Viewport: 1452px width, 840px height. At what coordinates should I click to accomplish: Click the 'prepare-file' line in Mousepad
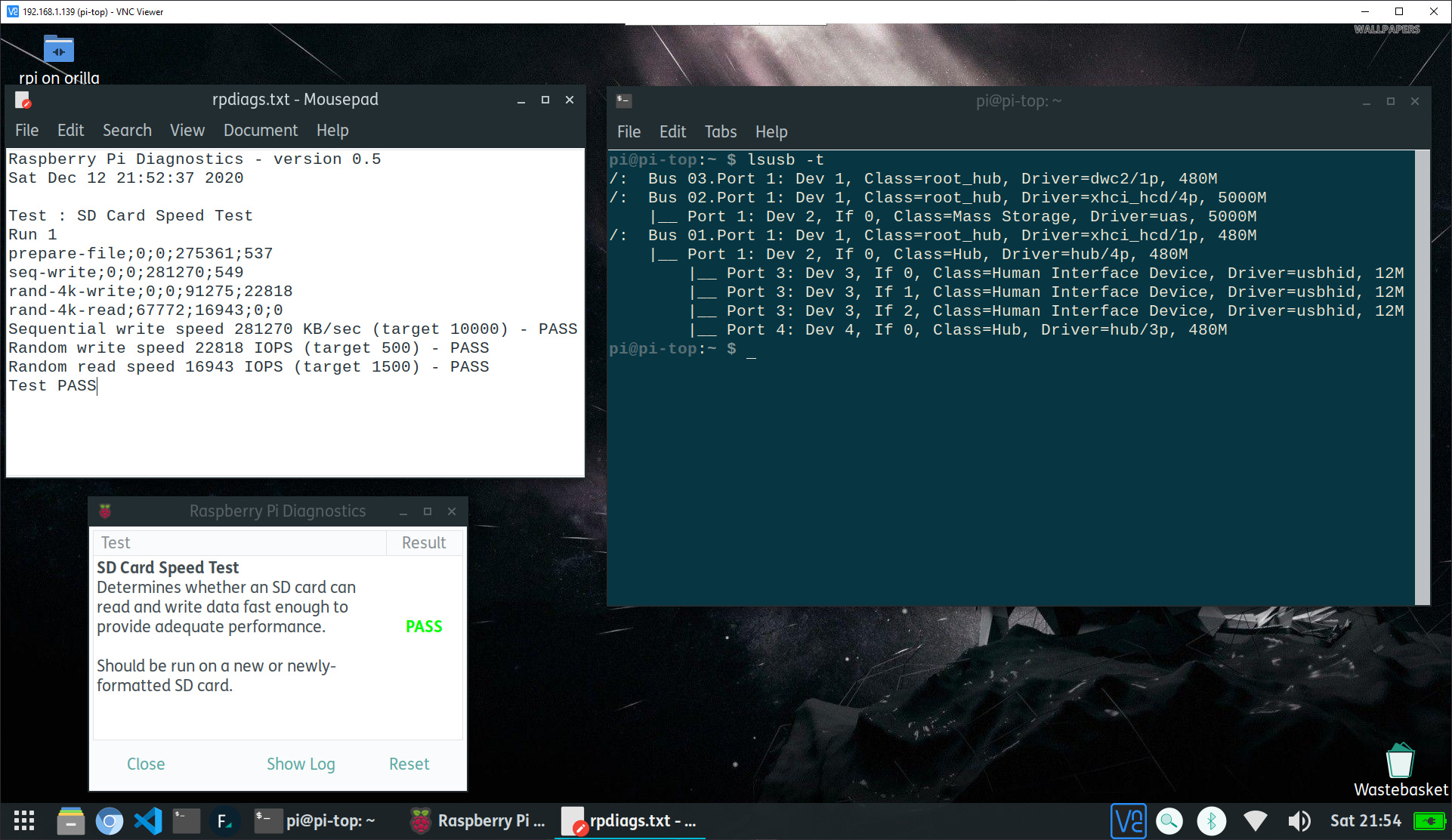pyautogui.click(x=141, y=254)
